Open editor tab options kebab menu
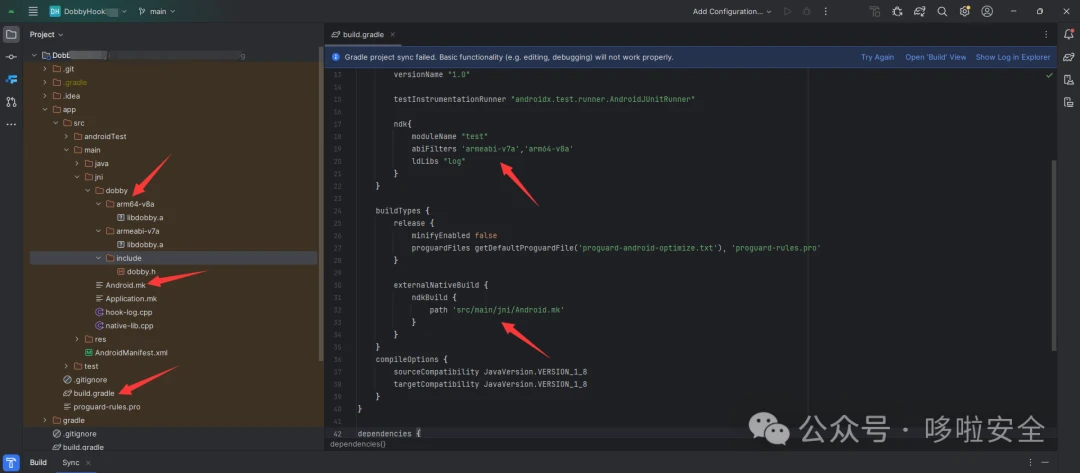The width and height of the screenshot is (1080, 473). pyautogui.click(x=1047, y=34)
